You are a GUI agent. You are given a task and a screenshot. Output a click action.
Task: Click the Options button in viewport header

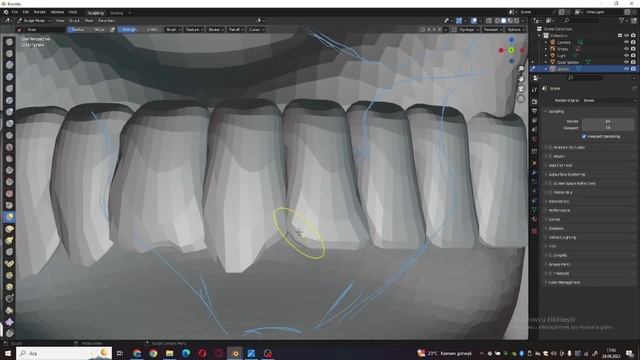[516, 29]
